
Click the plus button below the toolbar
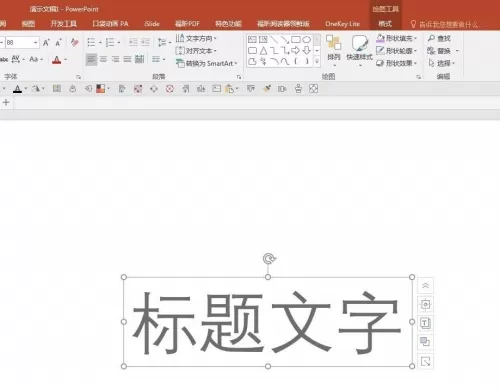(x=6, y=102)
